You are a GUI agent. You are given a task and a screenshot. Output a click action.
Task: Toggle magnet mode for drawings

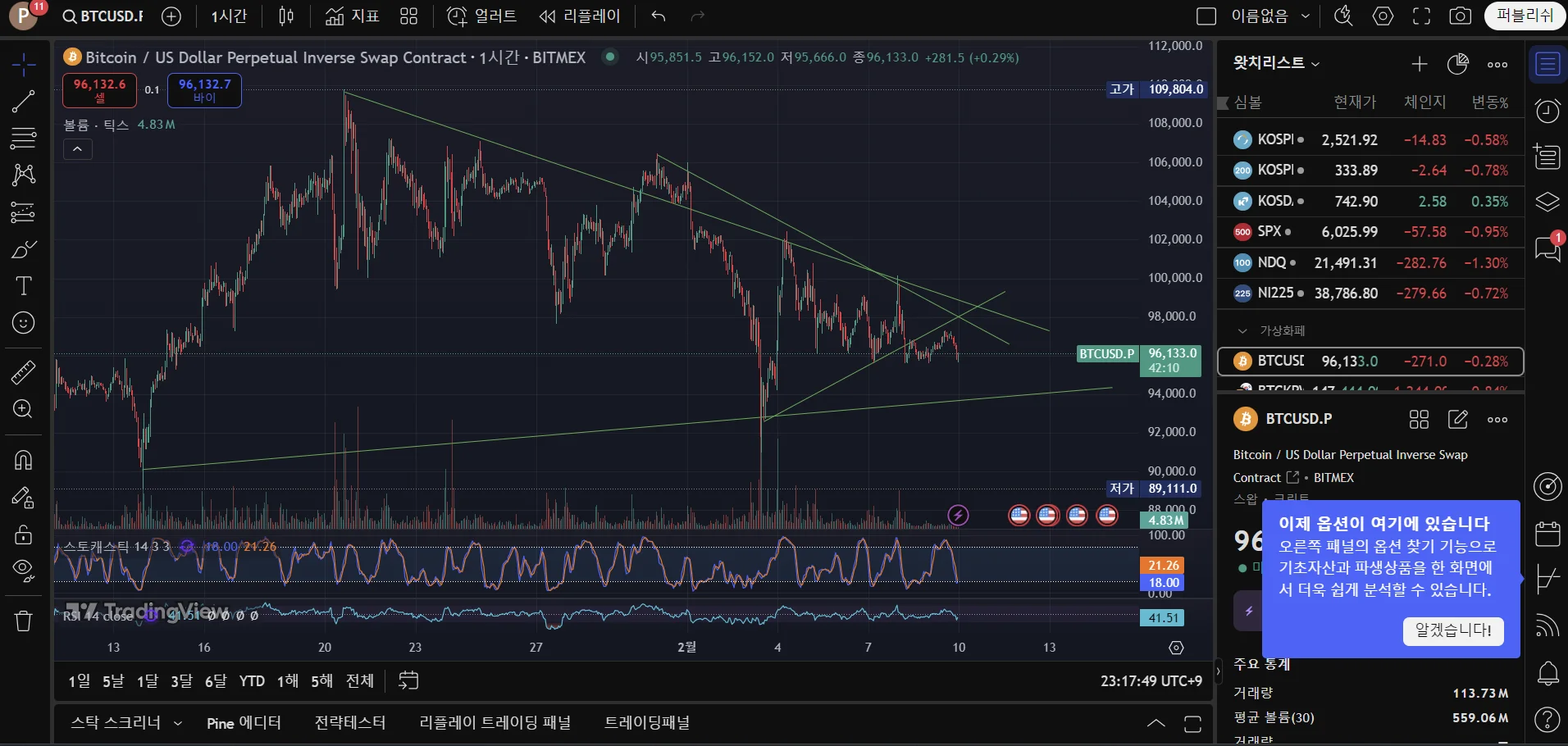click(24, 460)
